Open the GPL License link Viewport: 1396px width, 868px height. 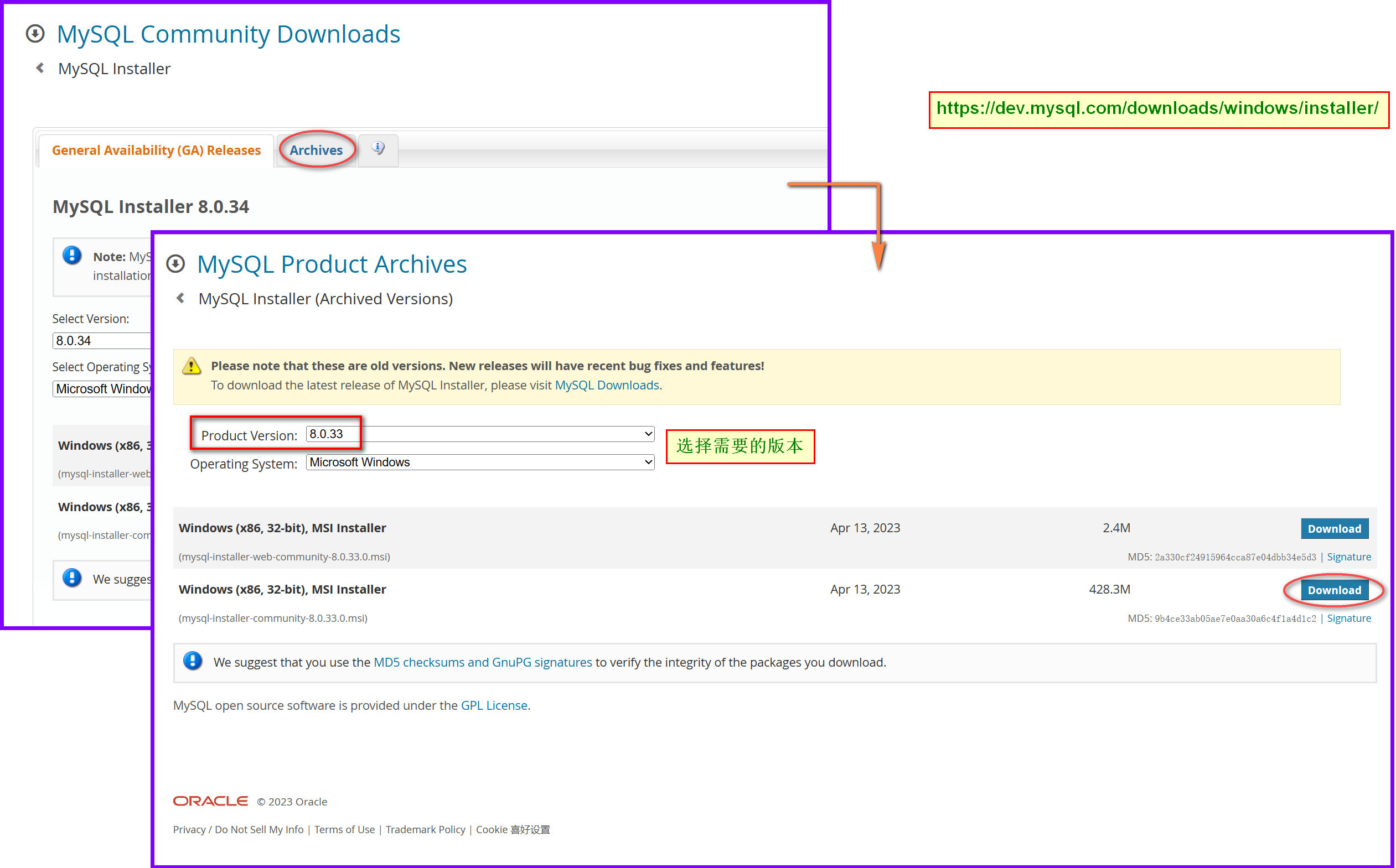[x=494, y=705]
